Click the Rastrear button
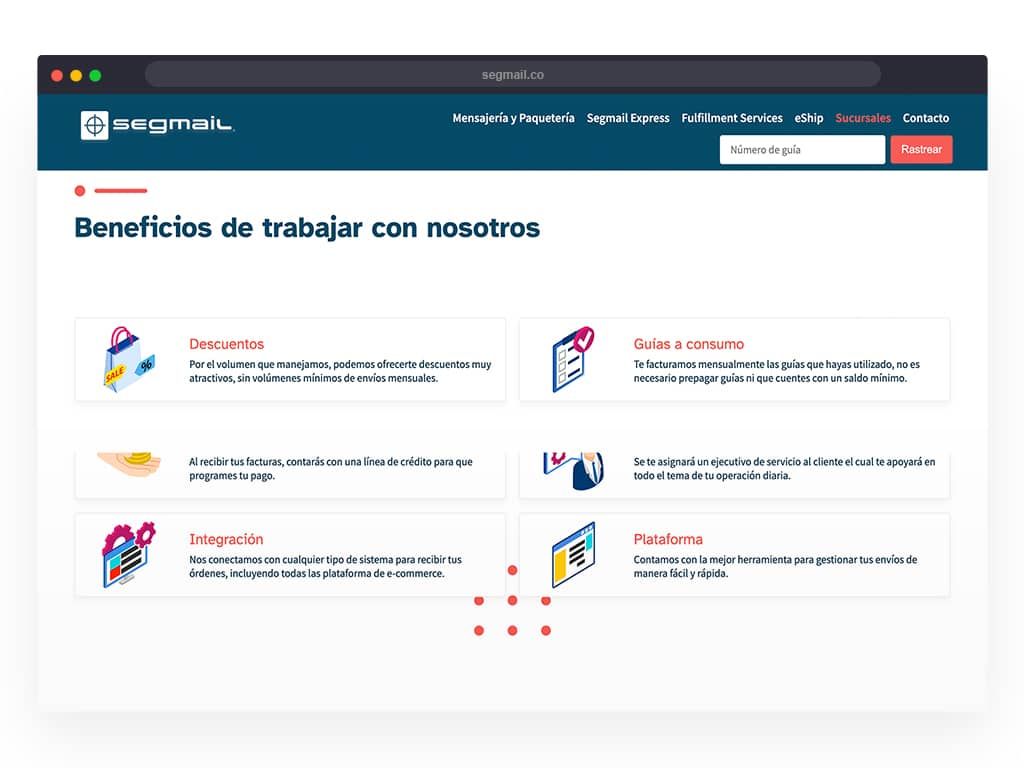This screenshot has height=768, width=1024. point(921,150)
